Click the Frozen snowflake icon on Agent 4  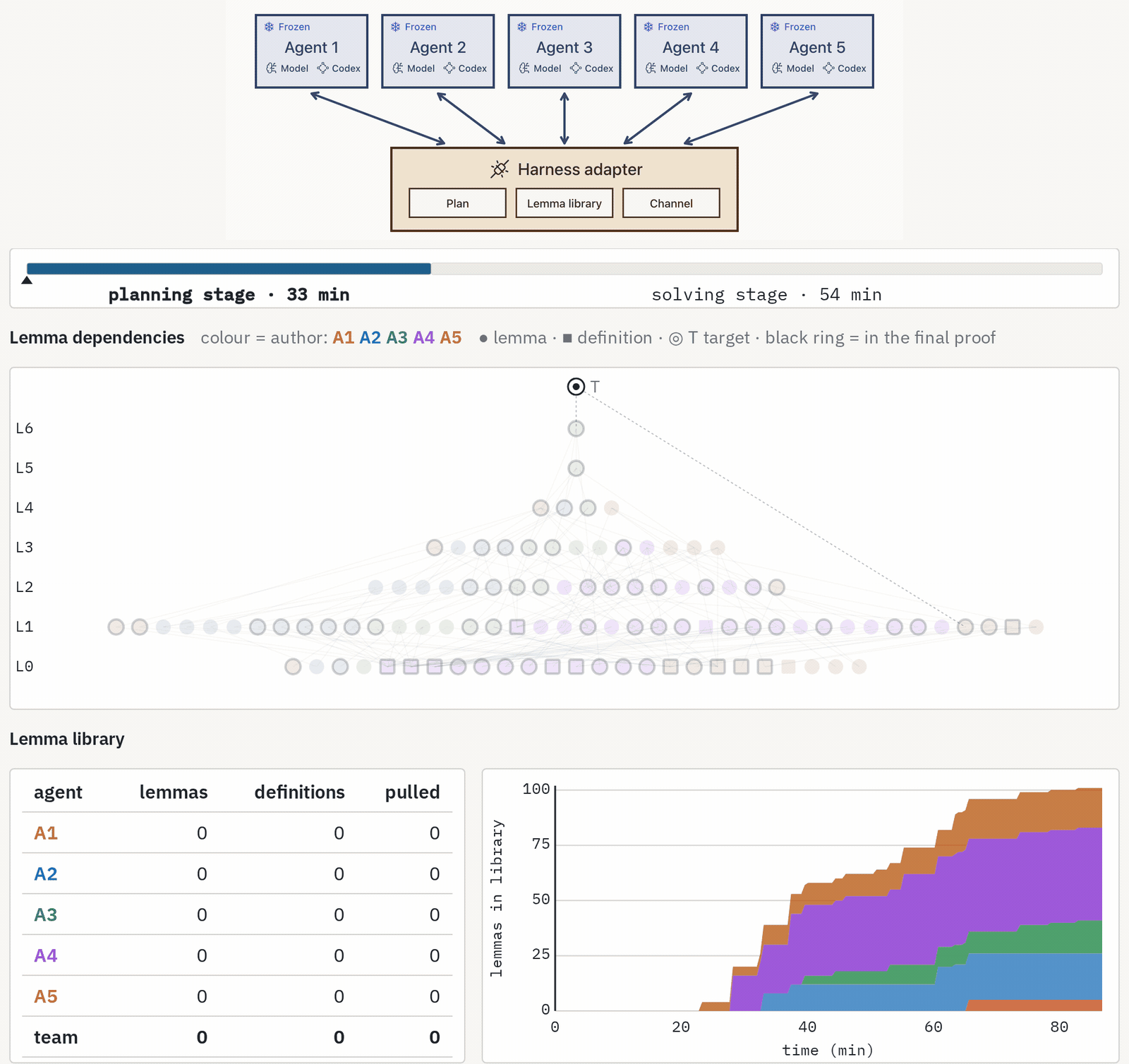[648, 27]
